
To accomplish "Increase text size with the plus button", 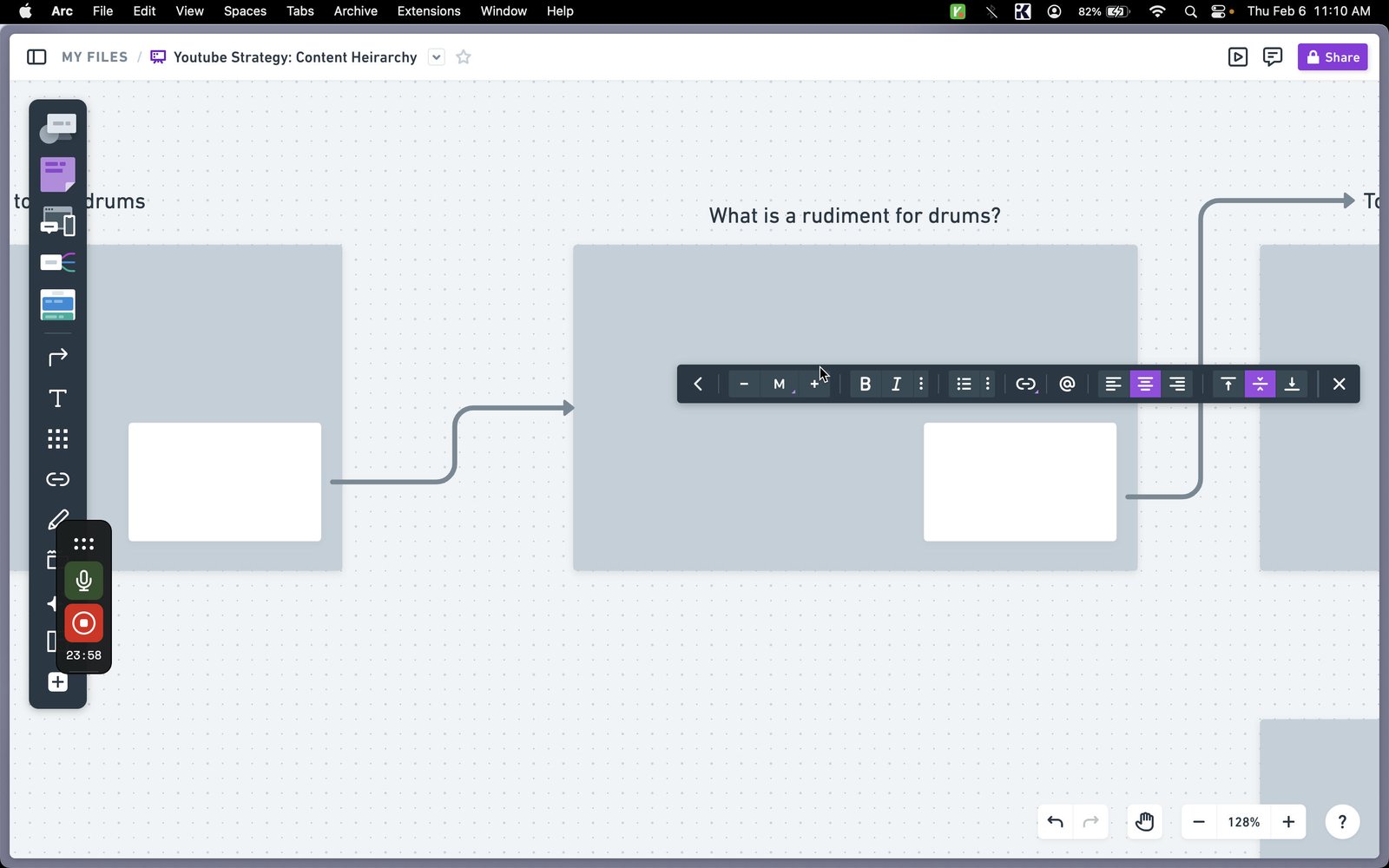I will tap(814, 384).
